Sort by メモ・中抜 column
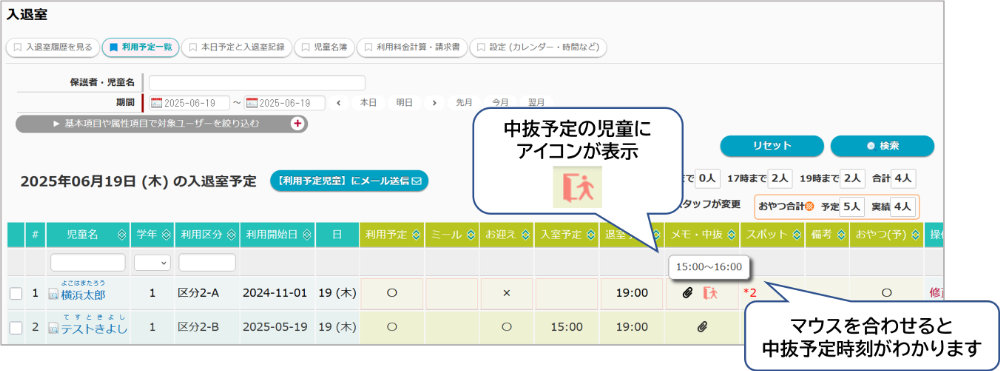1000x371 pixels. tap(732, 235)
